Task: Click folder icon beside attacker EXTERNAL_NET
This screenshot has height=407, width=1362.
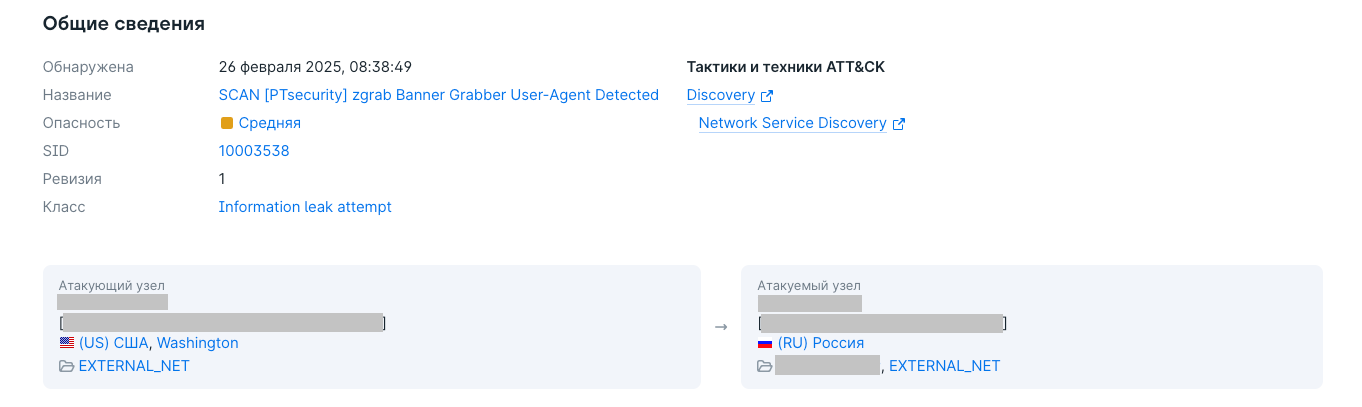Action: point(66,366)
